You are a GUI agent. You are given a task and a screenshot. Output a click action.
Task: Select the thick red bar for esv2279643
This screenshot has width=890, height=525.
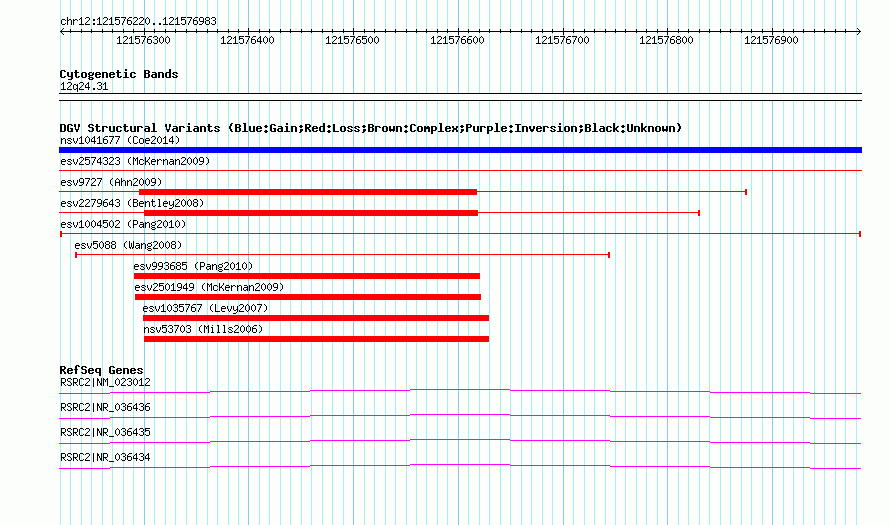[311, 213]
